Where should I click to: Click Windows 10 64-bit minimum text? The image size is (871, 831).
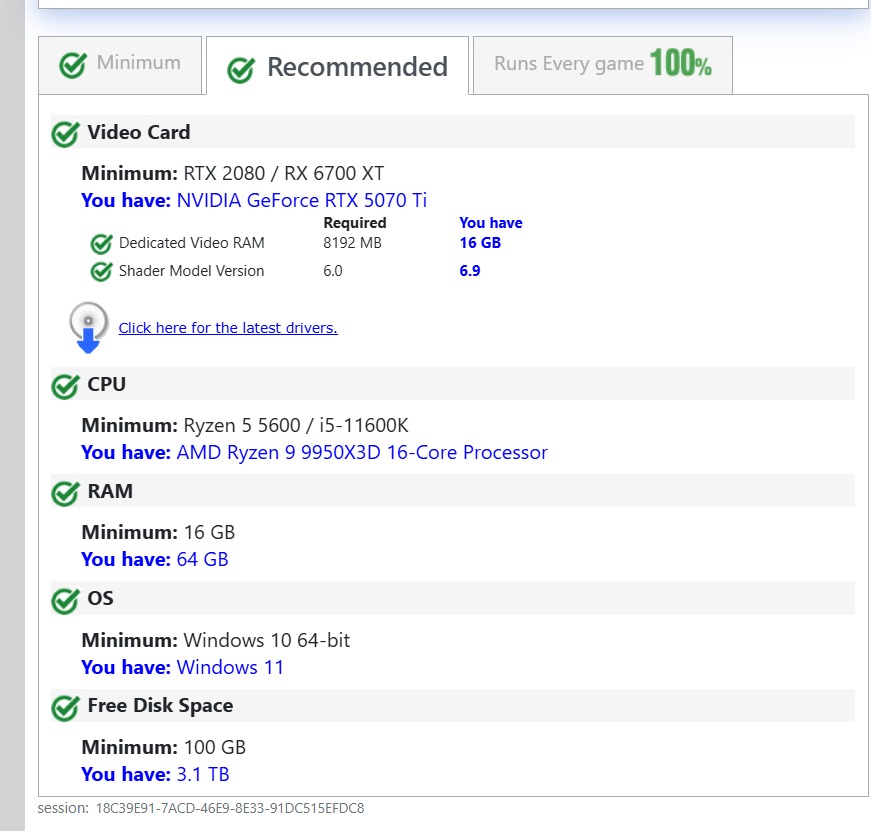pos(267,640)
